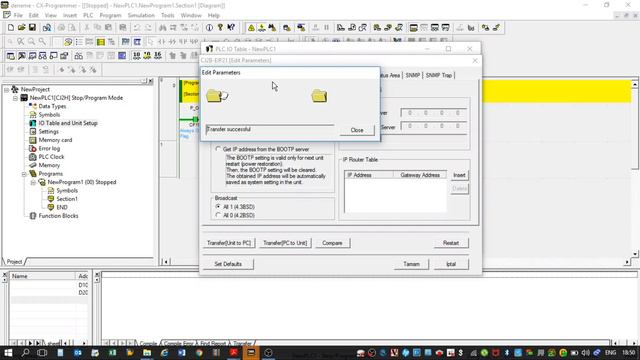
Task: Select Broadcast All 0 (4.2BSD) option
Action: (x=218, y=215)
